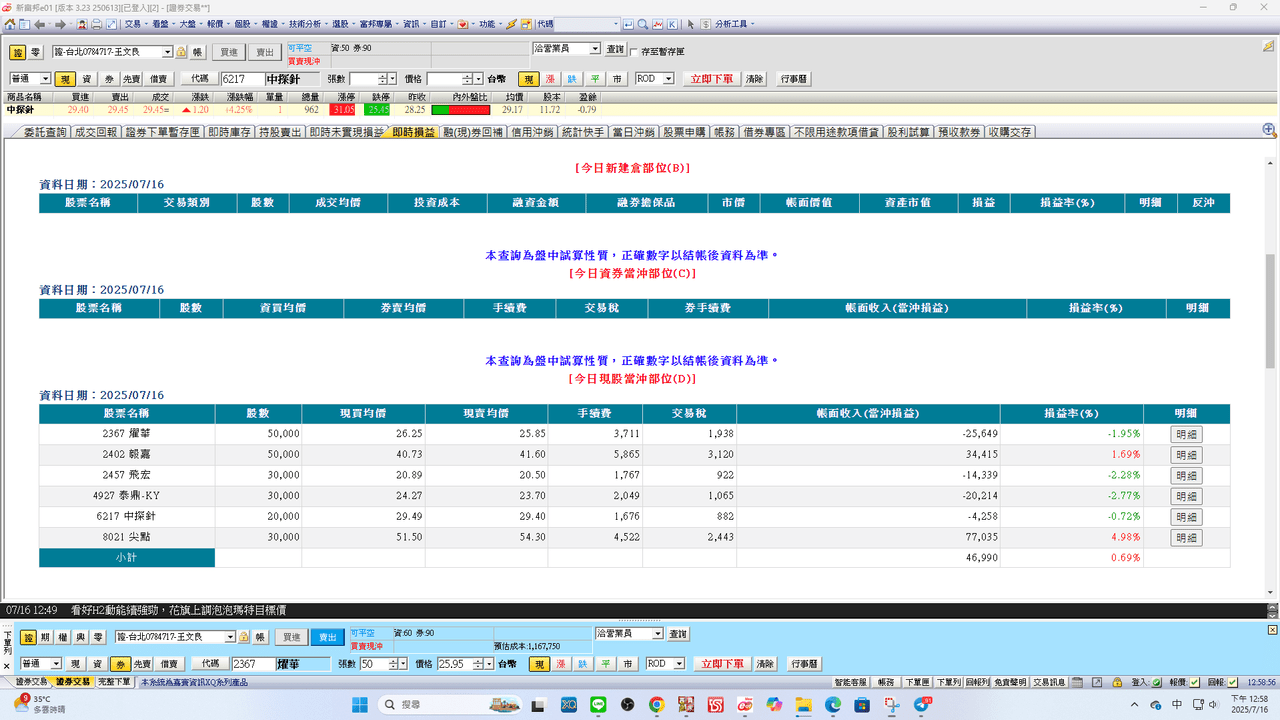
Task: Click the stock code field showing 6217
Action: click(x=243, y=78)
